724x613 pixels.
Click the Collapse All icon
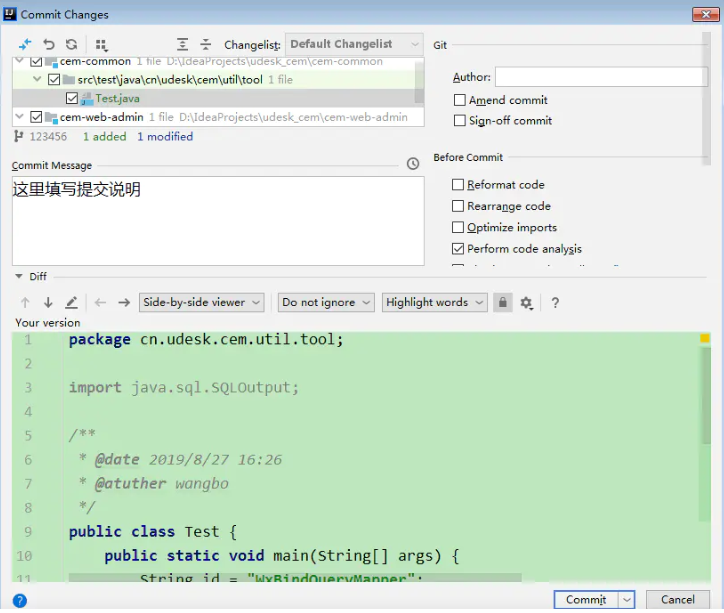tap(205, 45)
